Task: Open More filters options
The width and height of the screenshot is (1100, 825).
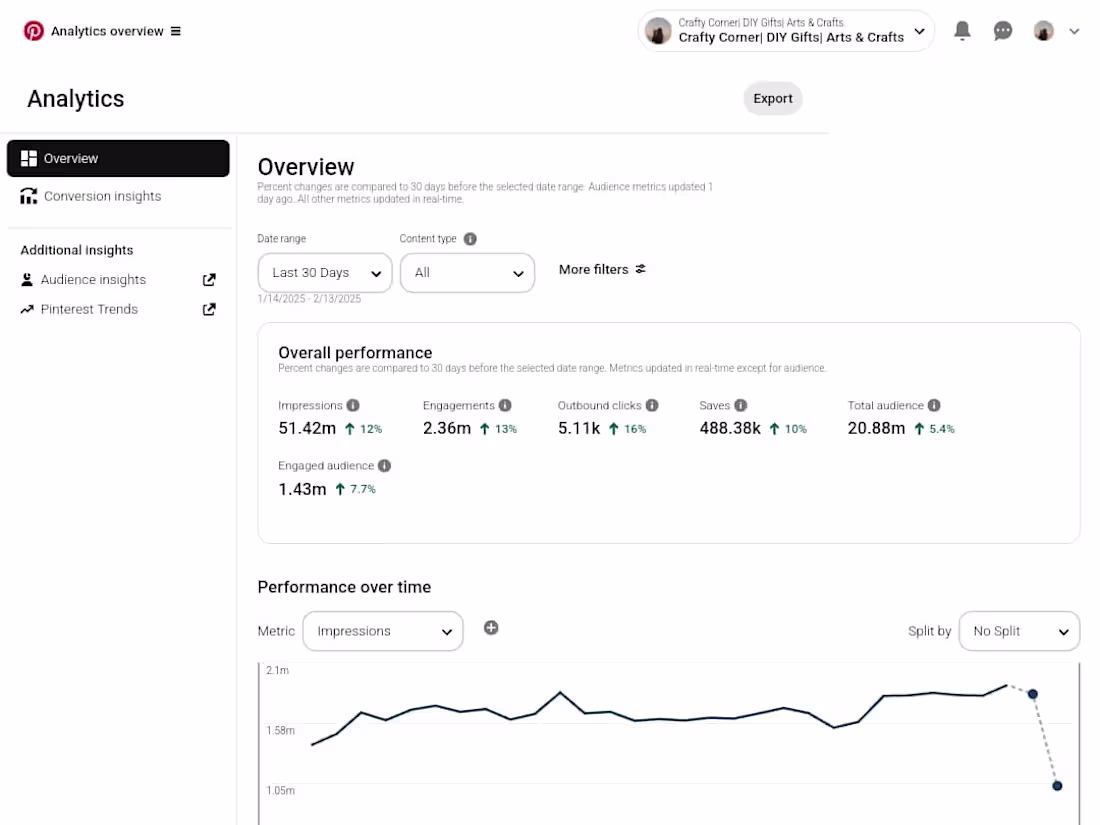Action: (x=602, y=269)
